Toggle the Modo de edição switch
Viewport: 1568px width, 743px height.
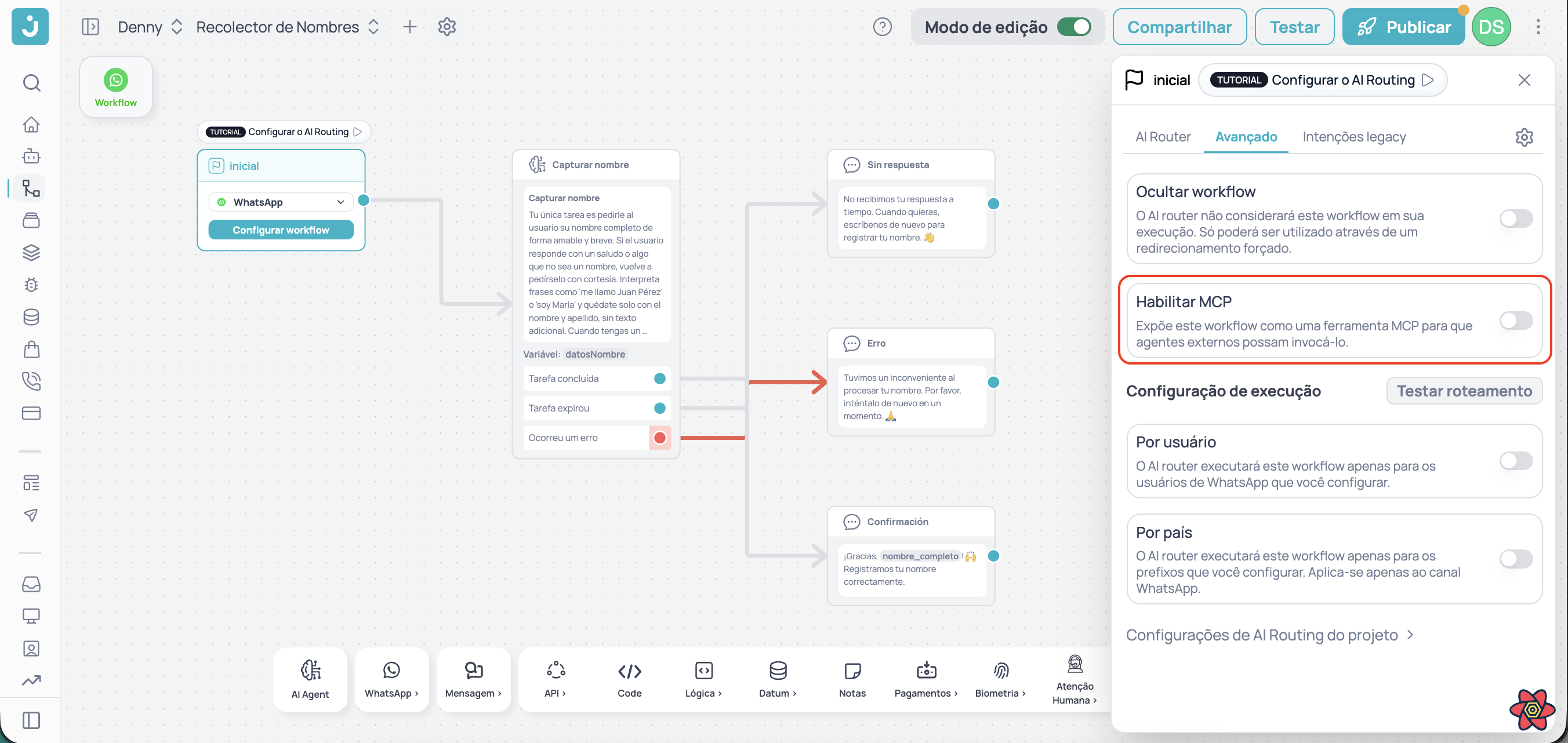click(x=1074, y=27)
